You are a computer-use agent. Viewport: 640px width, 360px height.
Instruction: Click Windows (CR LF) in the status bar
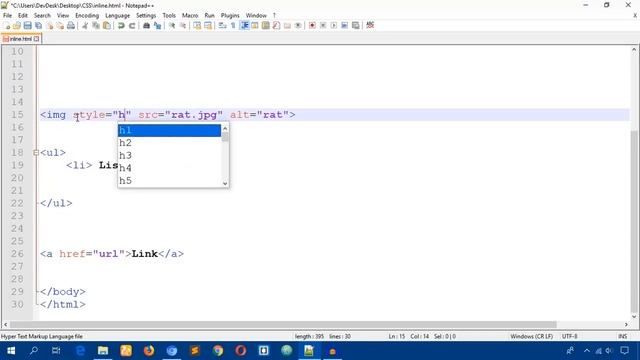point(531,336)
